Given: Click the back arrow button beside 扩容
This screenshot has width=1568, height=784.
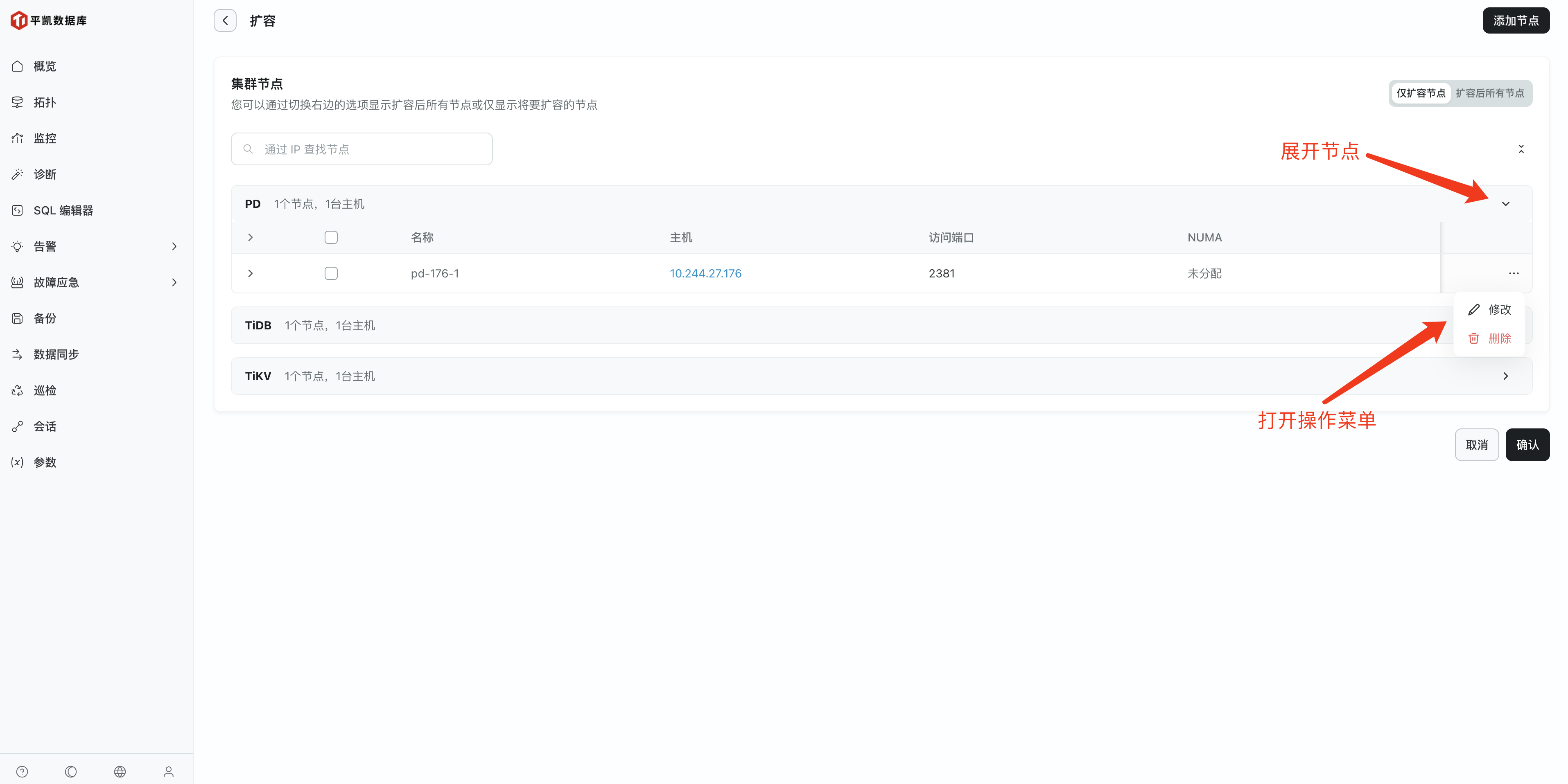Looking at the screenshot, I should pyautogui.click(x=225, y=21).
